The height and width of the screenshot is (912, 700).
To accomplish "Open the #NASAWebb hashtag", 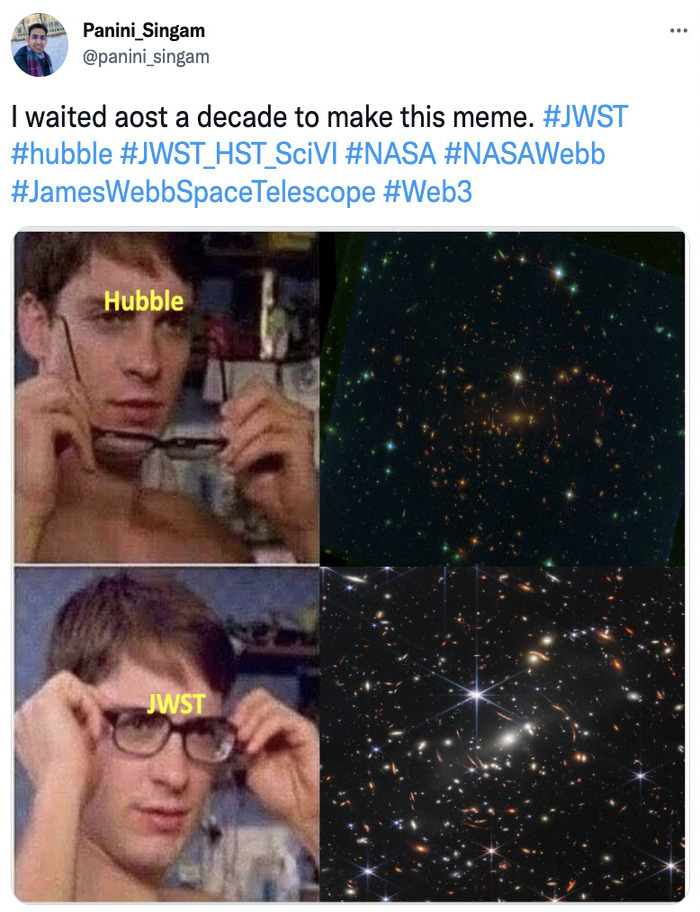I will tap(524, 154).
